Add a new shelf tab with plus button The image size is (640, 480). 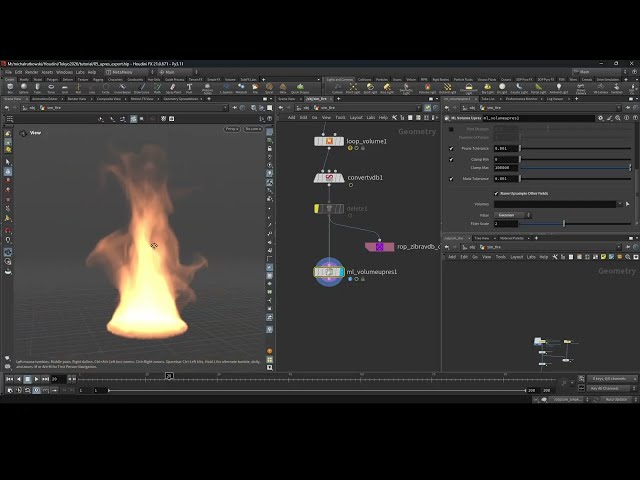263,80
